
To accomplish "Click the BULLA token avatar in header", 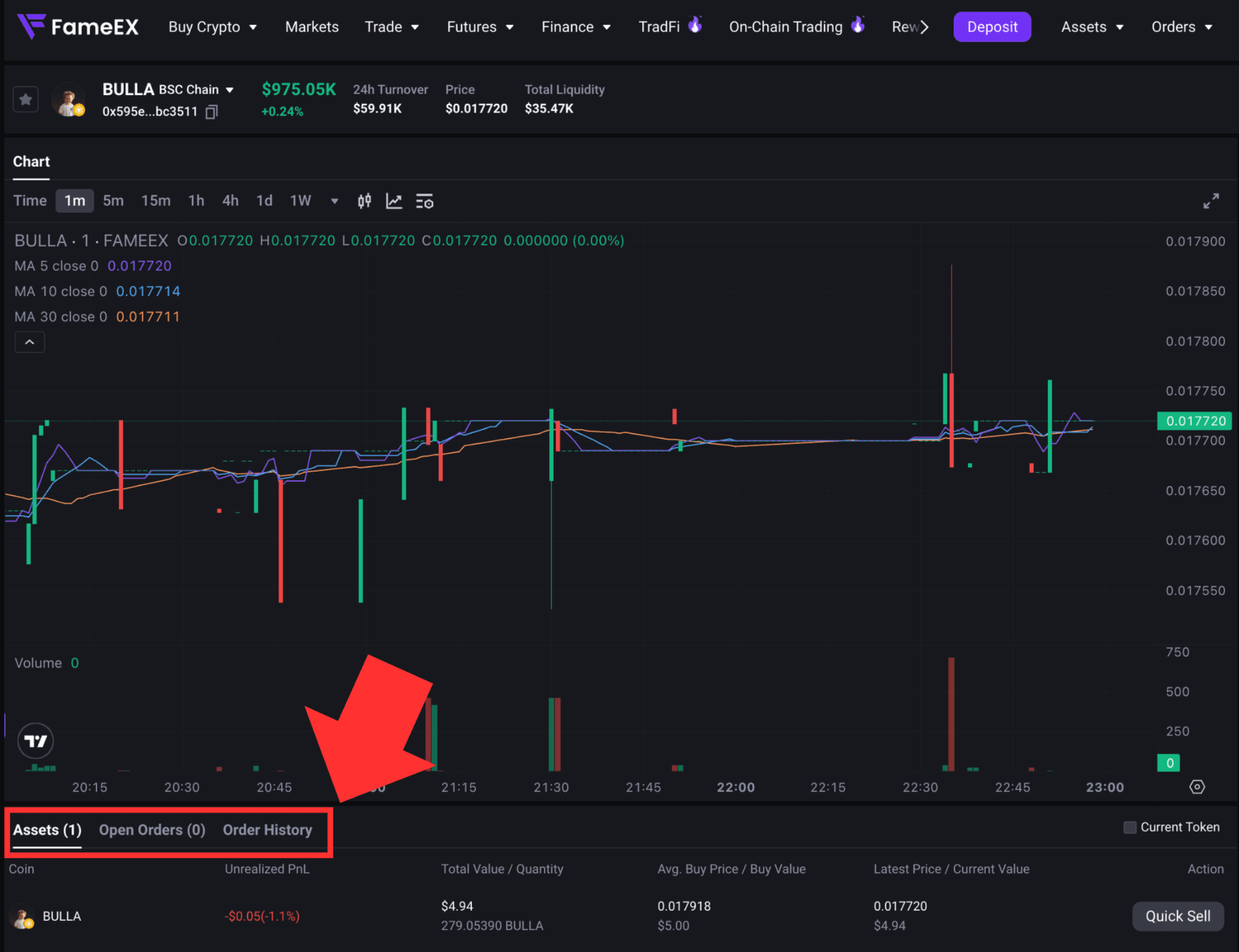I will coord(68,100).
